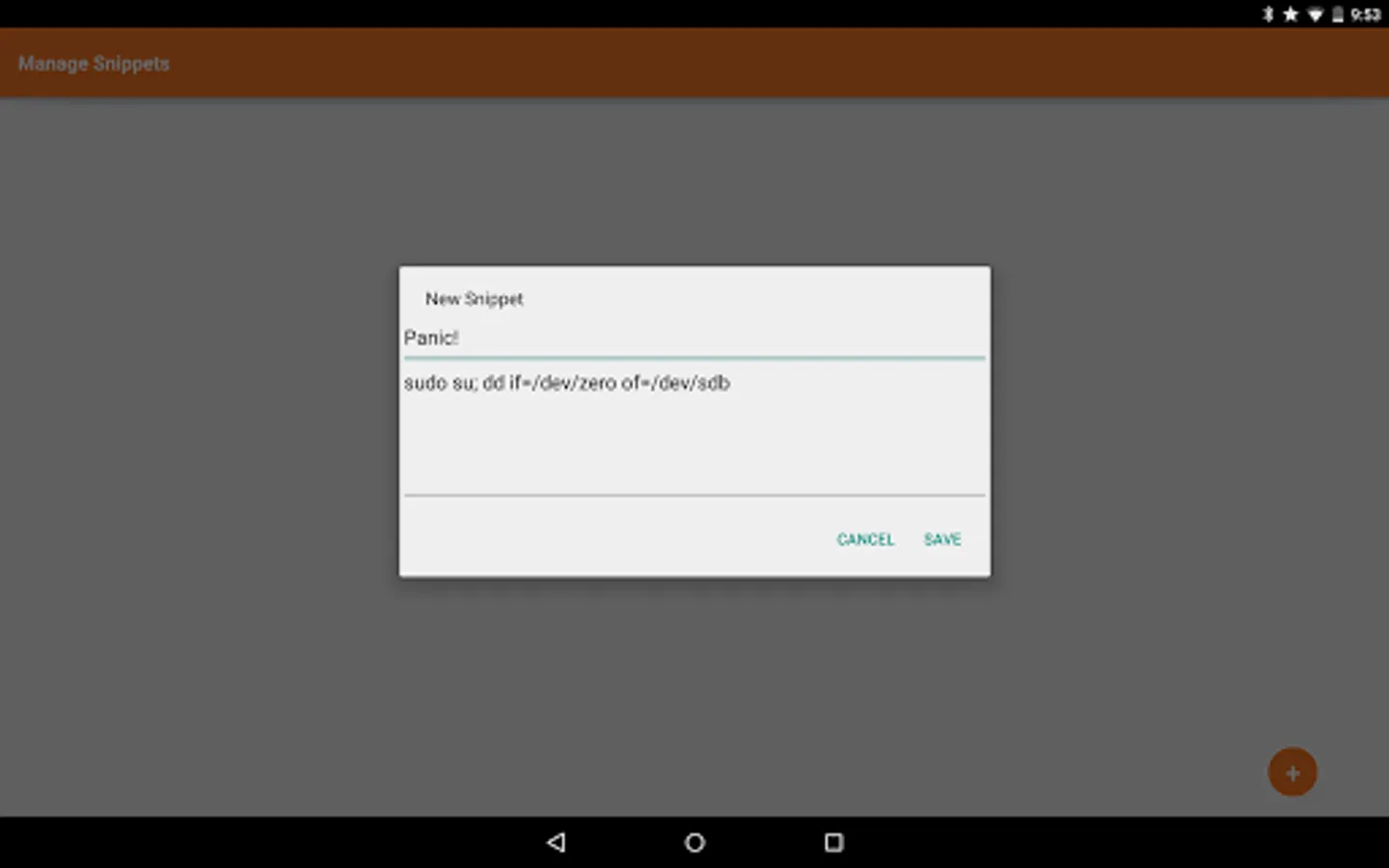This screenshot has width=1389, height=868.
Task: Tap the star status bar icon
Action: click(x=1291, y=14)
